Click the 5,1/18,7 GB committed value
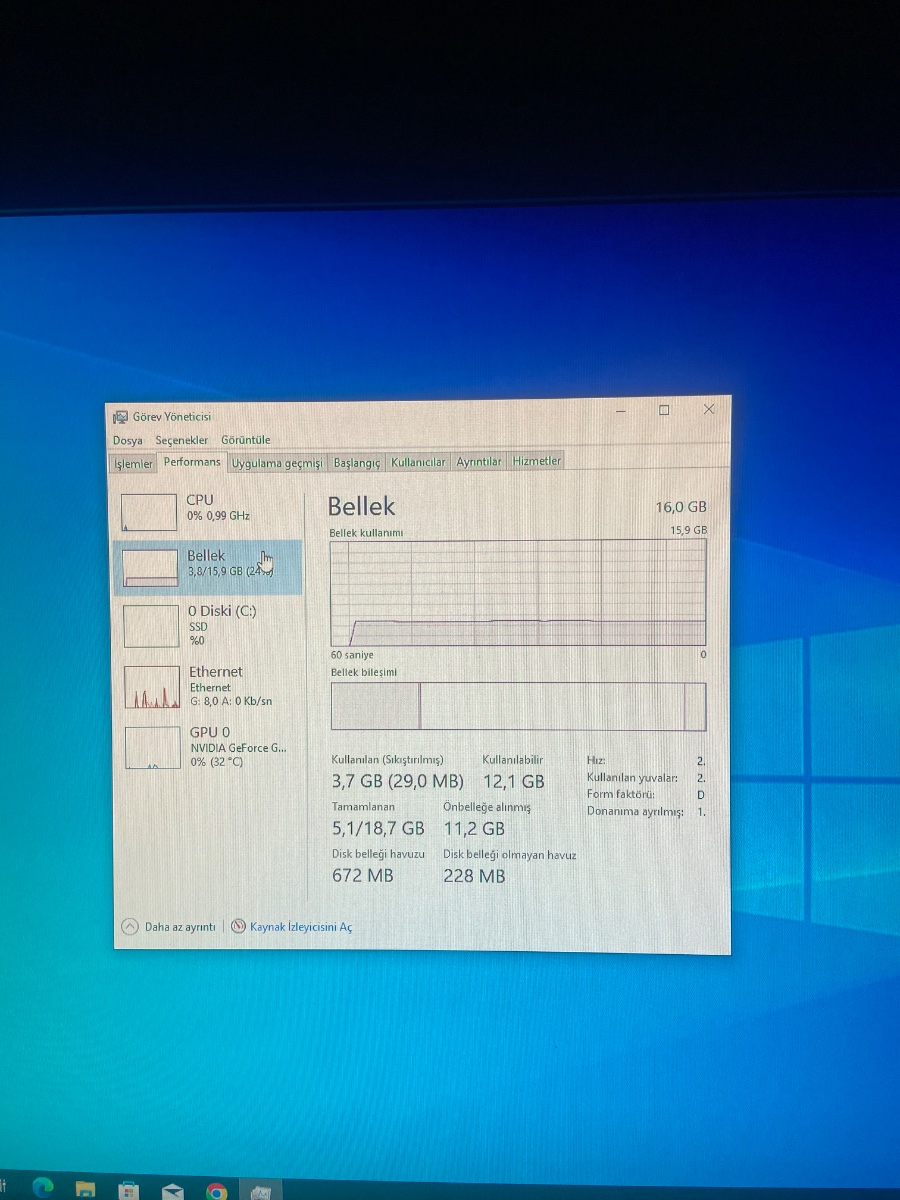Image resolution: width=900 pixels, height=1200 pixels. (x=378, y=828)
